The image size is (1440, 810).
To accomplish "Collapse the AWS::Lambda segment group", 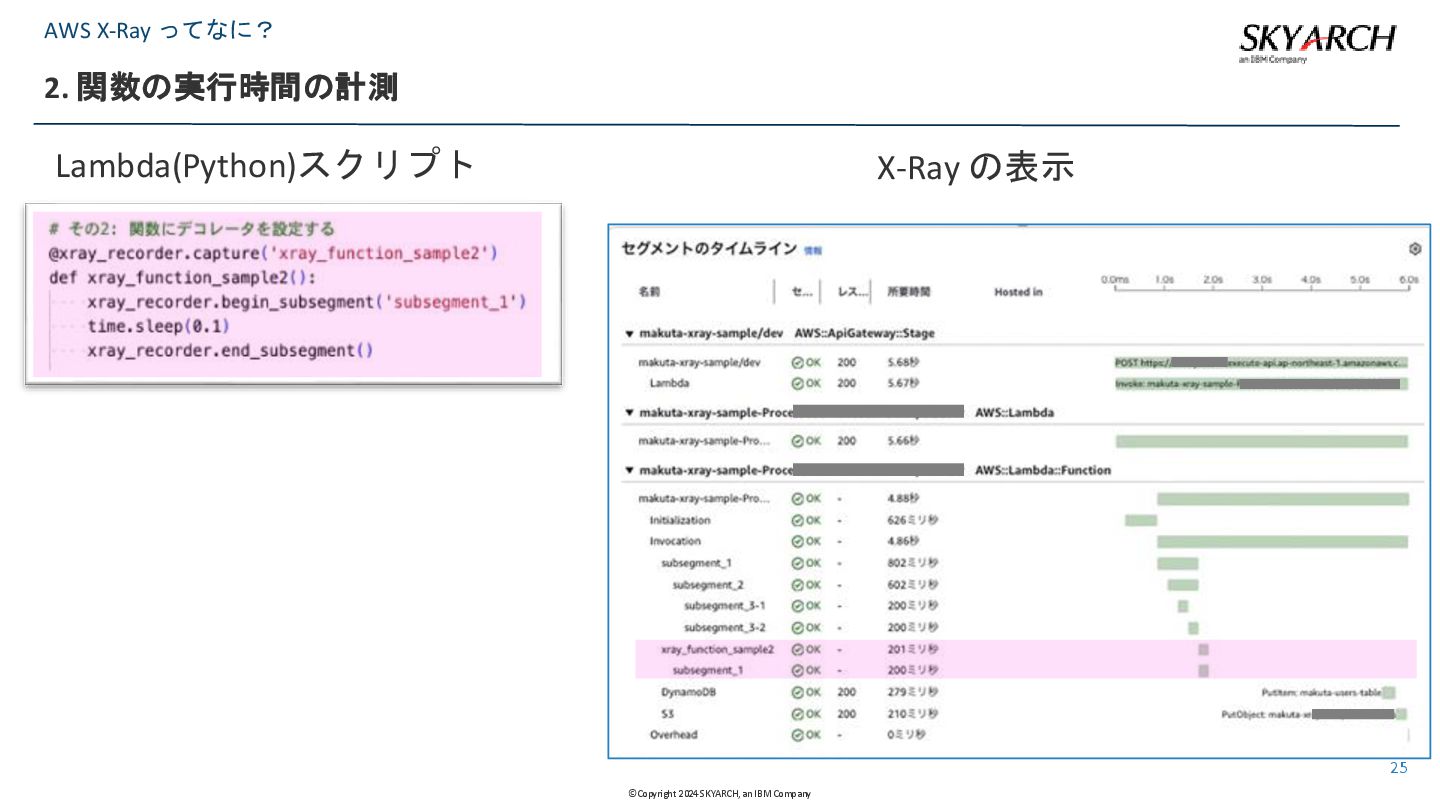I will (x=629, y=412).
